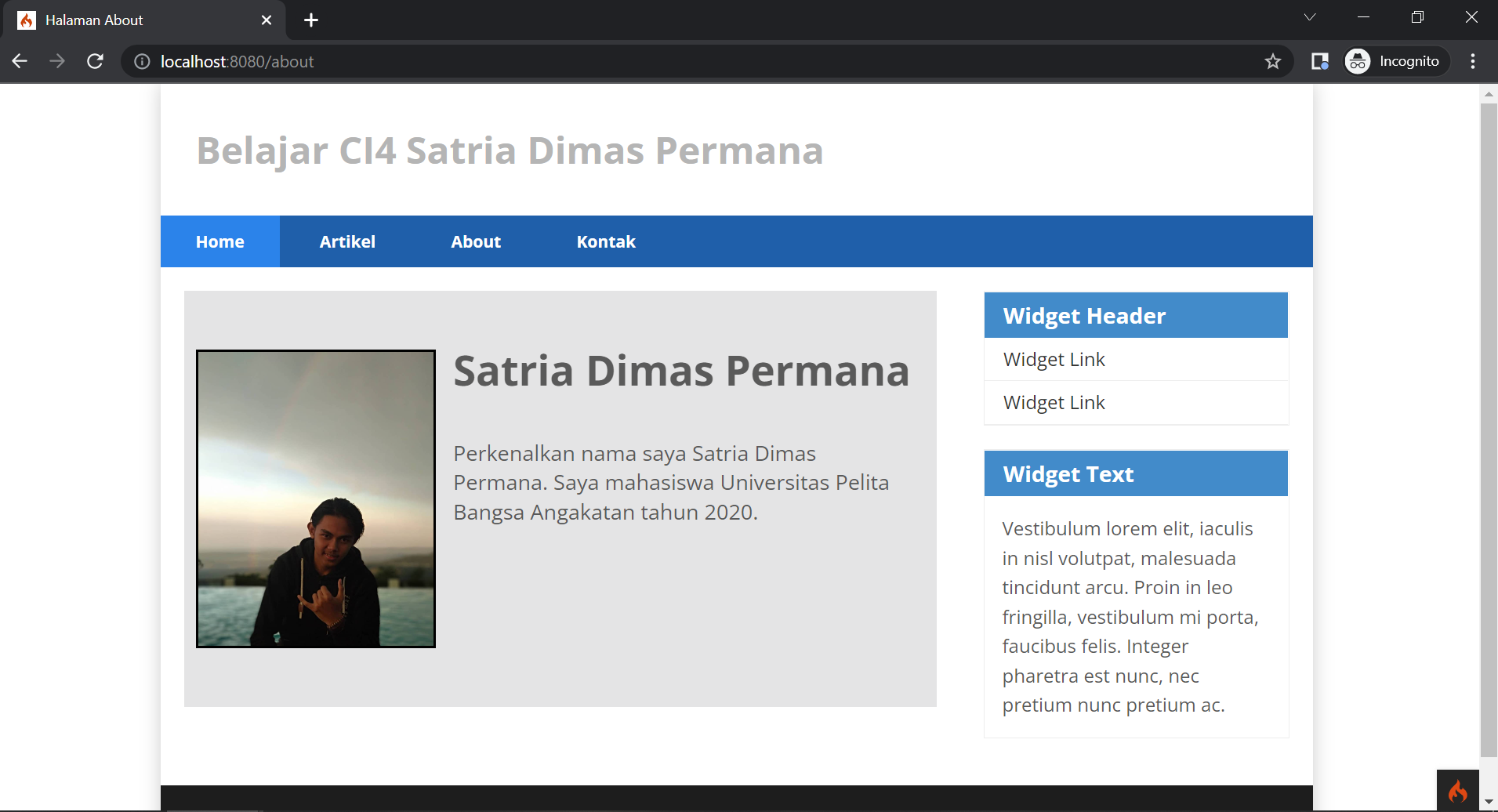The height and width of the screenshot is (812, 1498).
Task: Click the first Widget Link
Action: [1054, 359]
